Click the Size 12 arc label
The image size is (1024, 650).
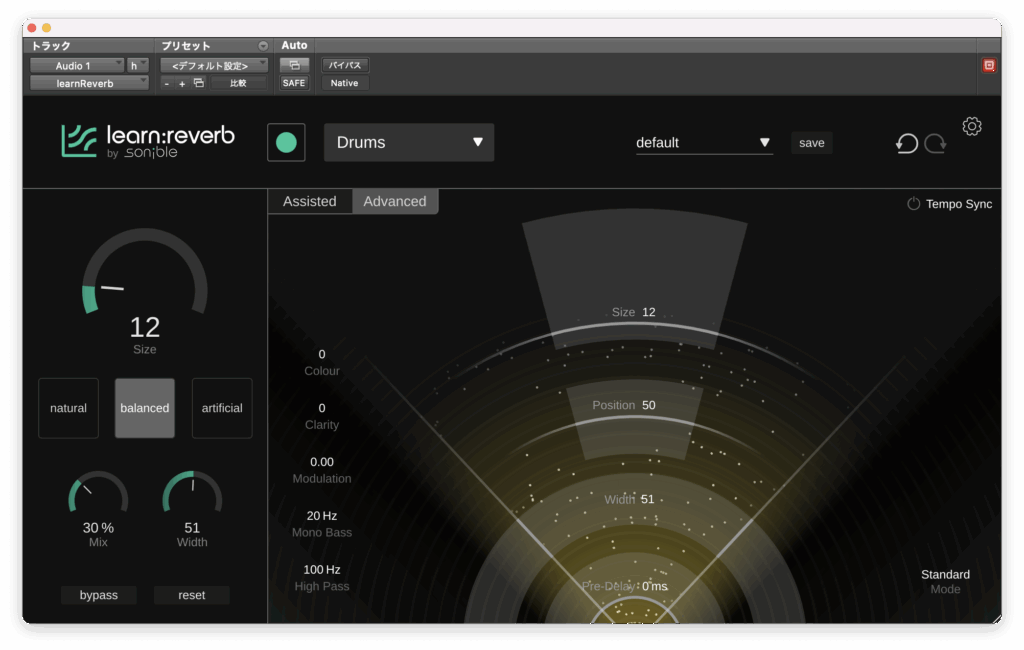[633, 312]
